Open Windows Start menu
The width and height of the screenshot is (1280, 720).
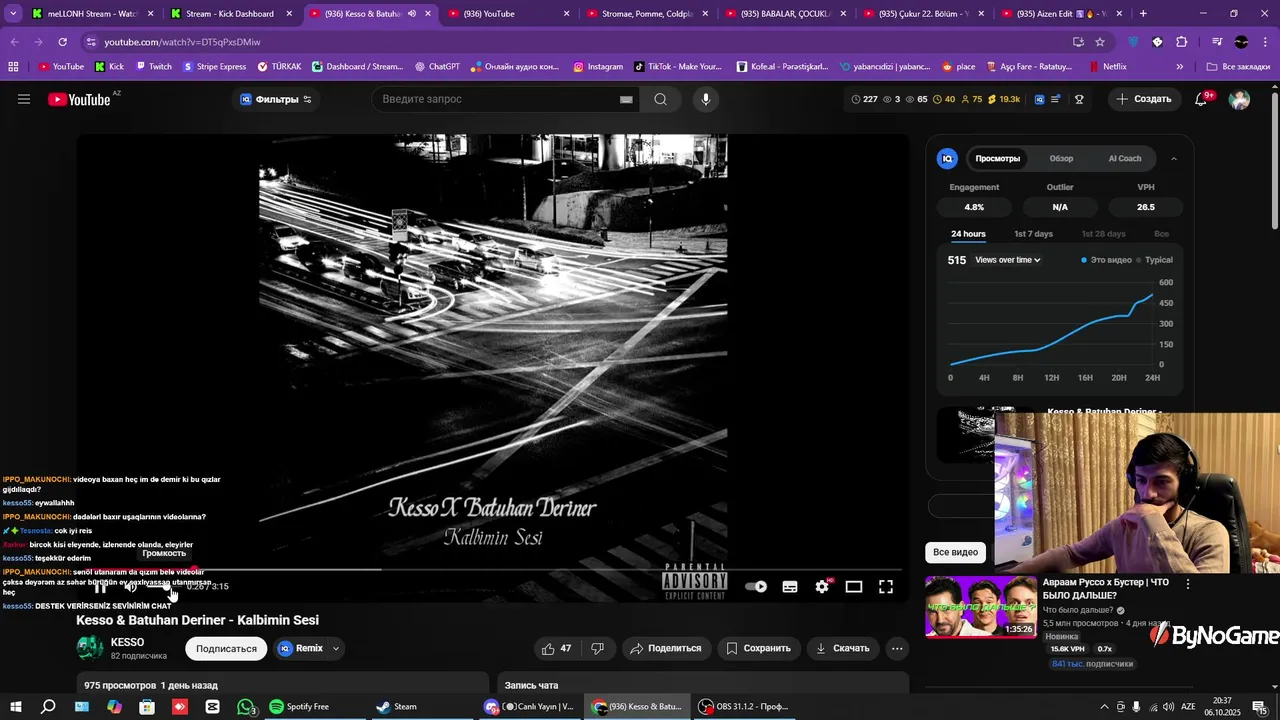click(16, 707)
